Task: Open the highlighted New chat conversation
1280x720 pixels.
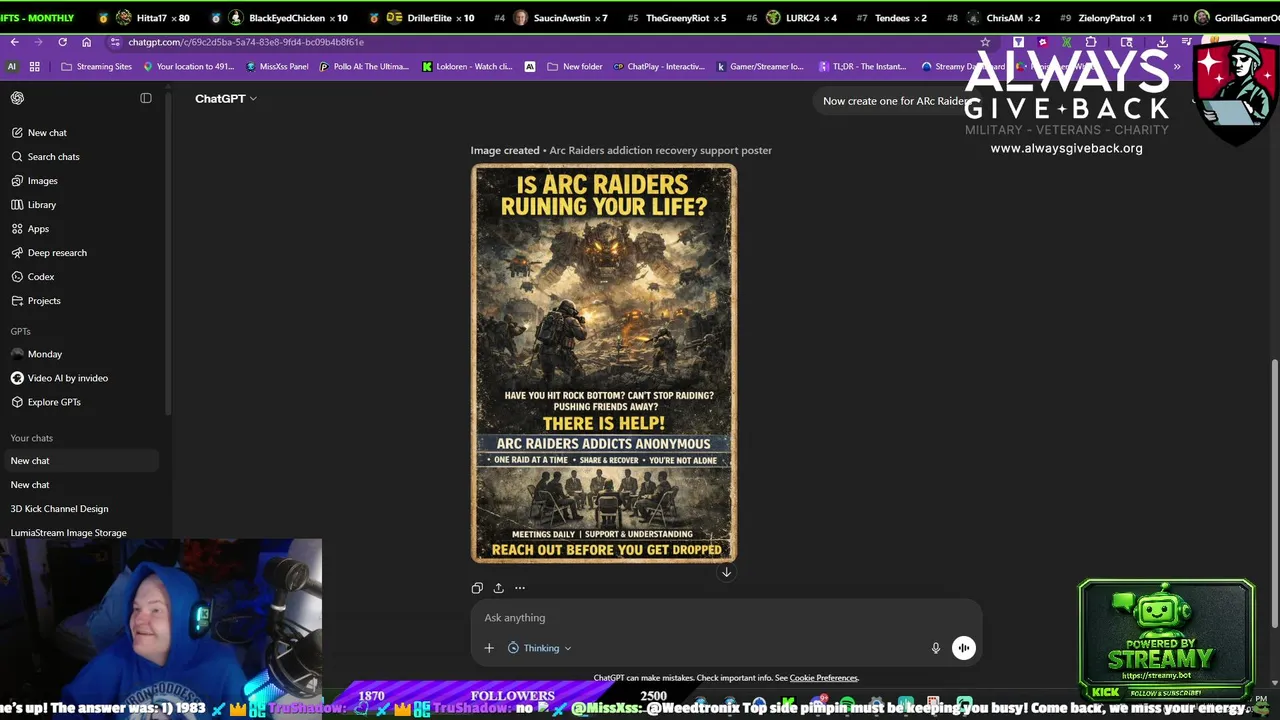Action: [82, 461]
